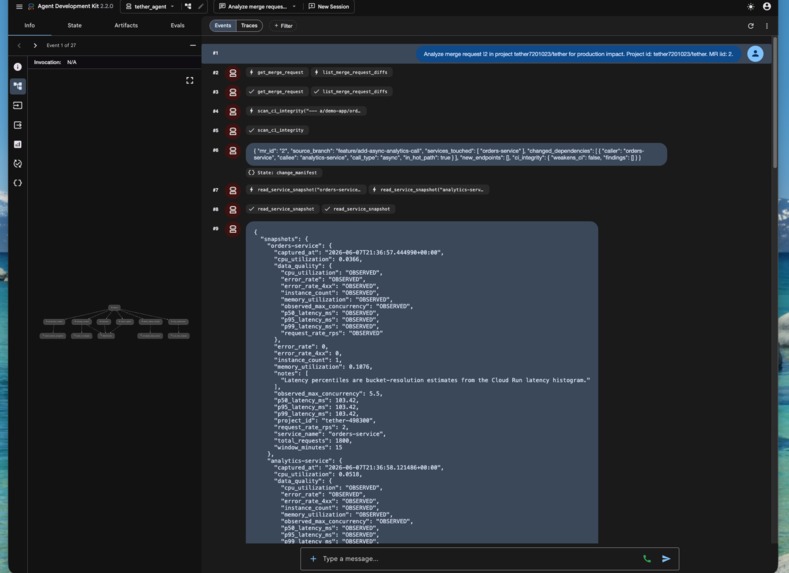Image resolution: width=789 pixels, height=573 pixels.
Task: Go to the next event arrow
Action: [x=35, y=45]
